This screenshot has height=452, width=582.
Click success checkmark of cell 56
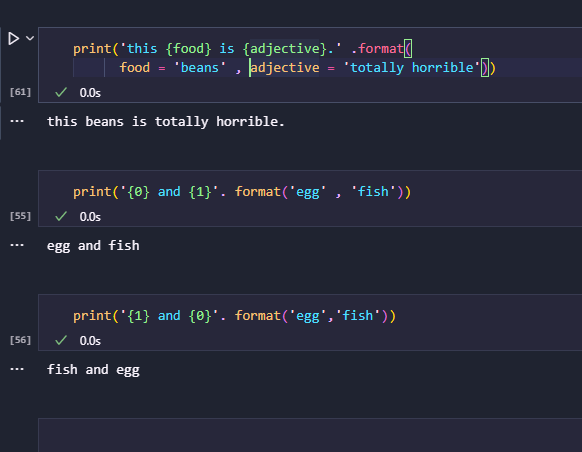coord(61,340)
